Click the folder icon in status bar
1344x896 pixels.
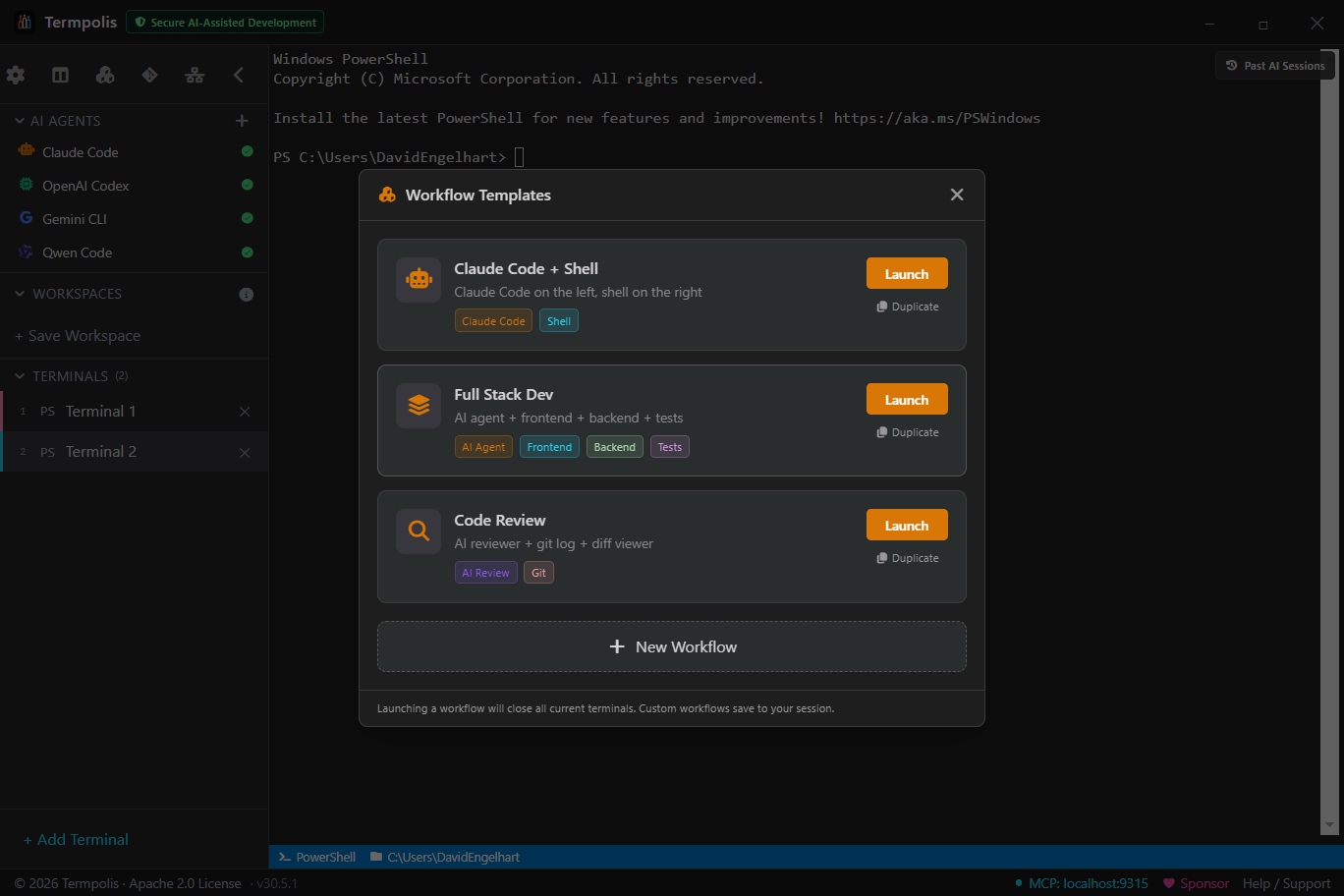click(x=376, y=857)
